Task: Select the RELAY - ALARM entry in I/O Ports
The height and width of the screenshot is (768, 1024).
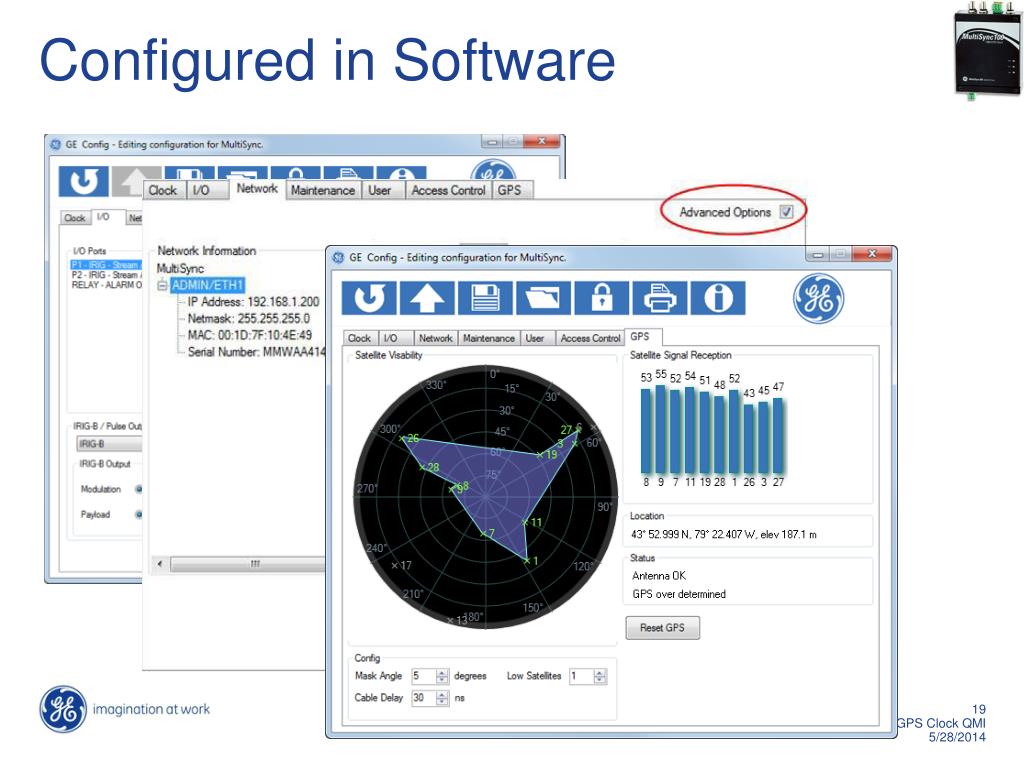Action: pos(106,285)
